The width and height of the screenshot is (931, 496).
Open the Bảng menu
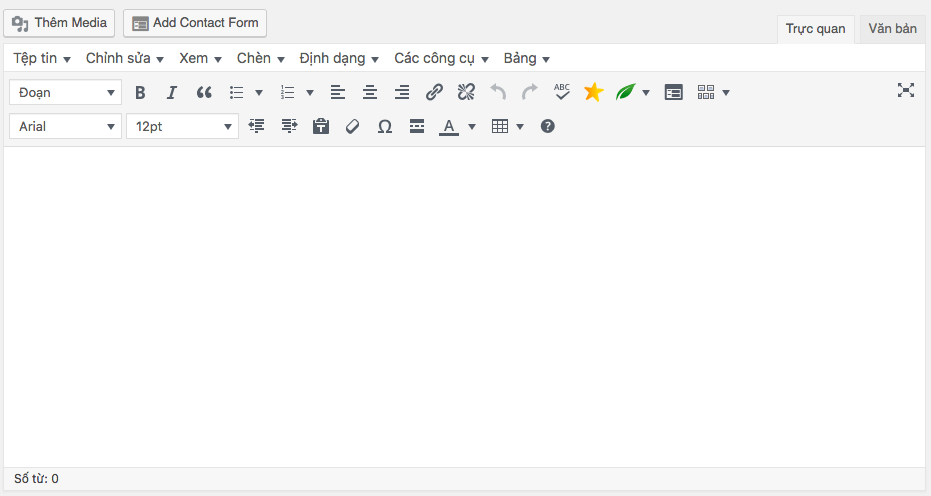coord(527,58)
